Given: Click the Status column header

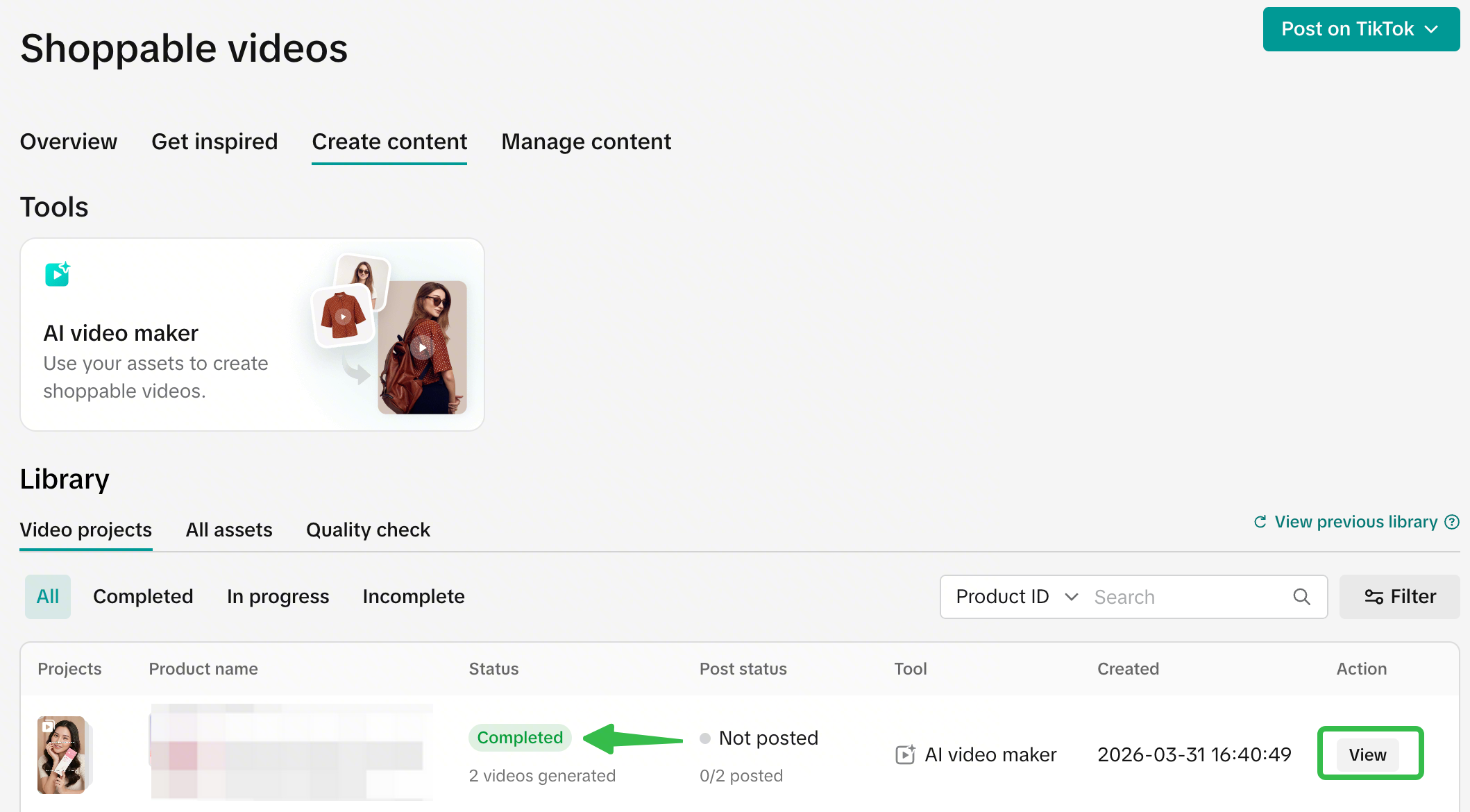Looking at the screenshot, I should point(493,669).
